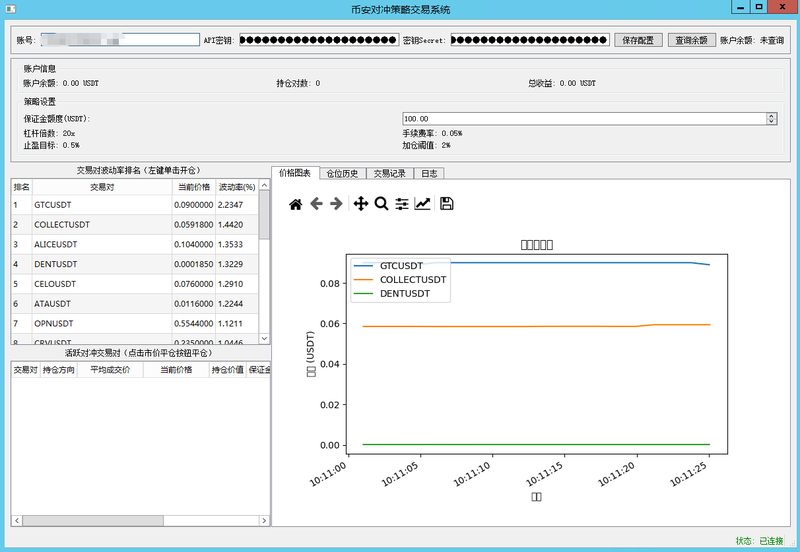Click the 保证金额度 spinner arrows
The width and height of the screenshot is (800, 552).
(771, 118)
